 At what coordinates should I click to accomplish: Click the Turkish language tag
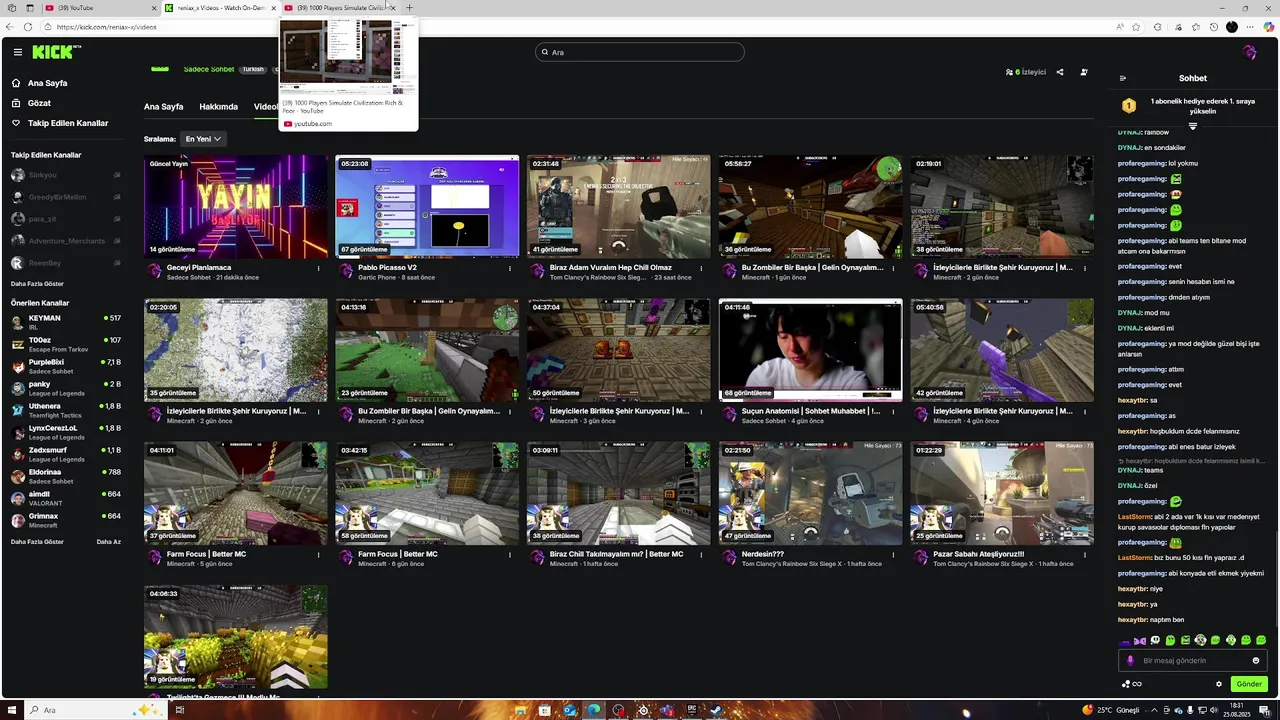click(253, 69)
